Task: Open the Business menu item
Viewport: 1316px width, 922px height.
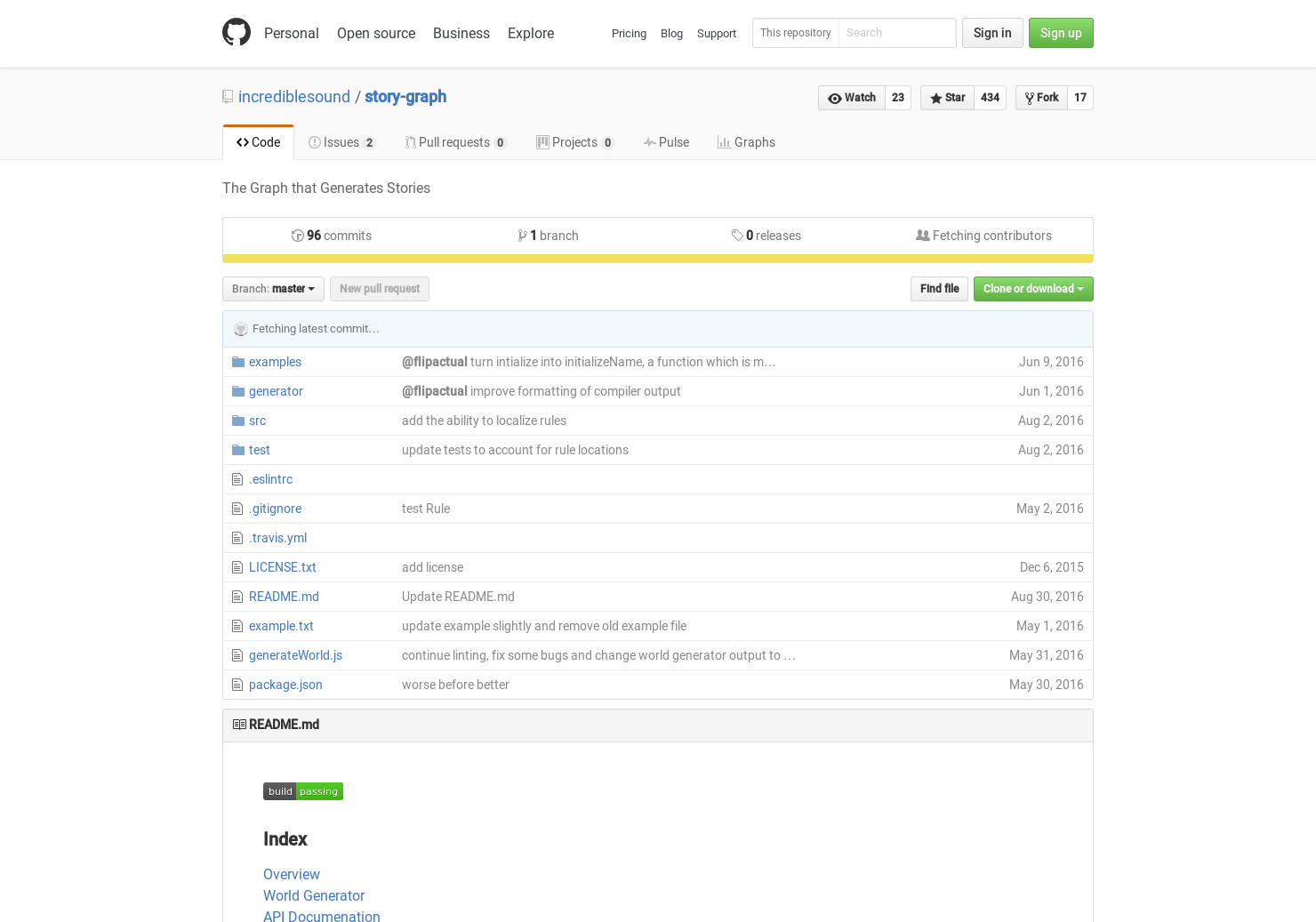Action: coord(461,33)
